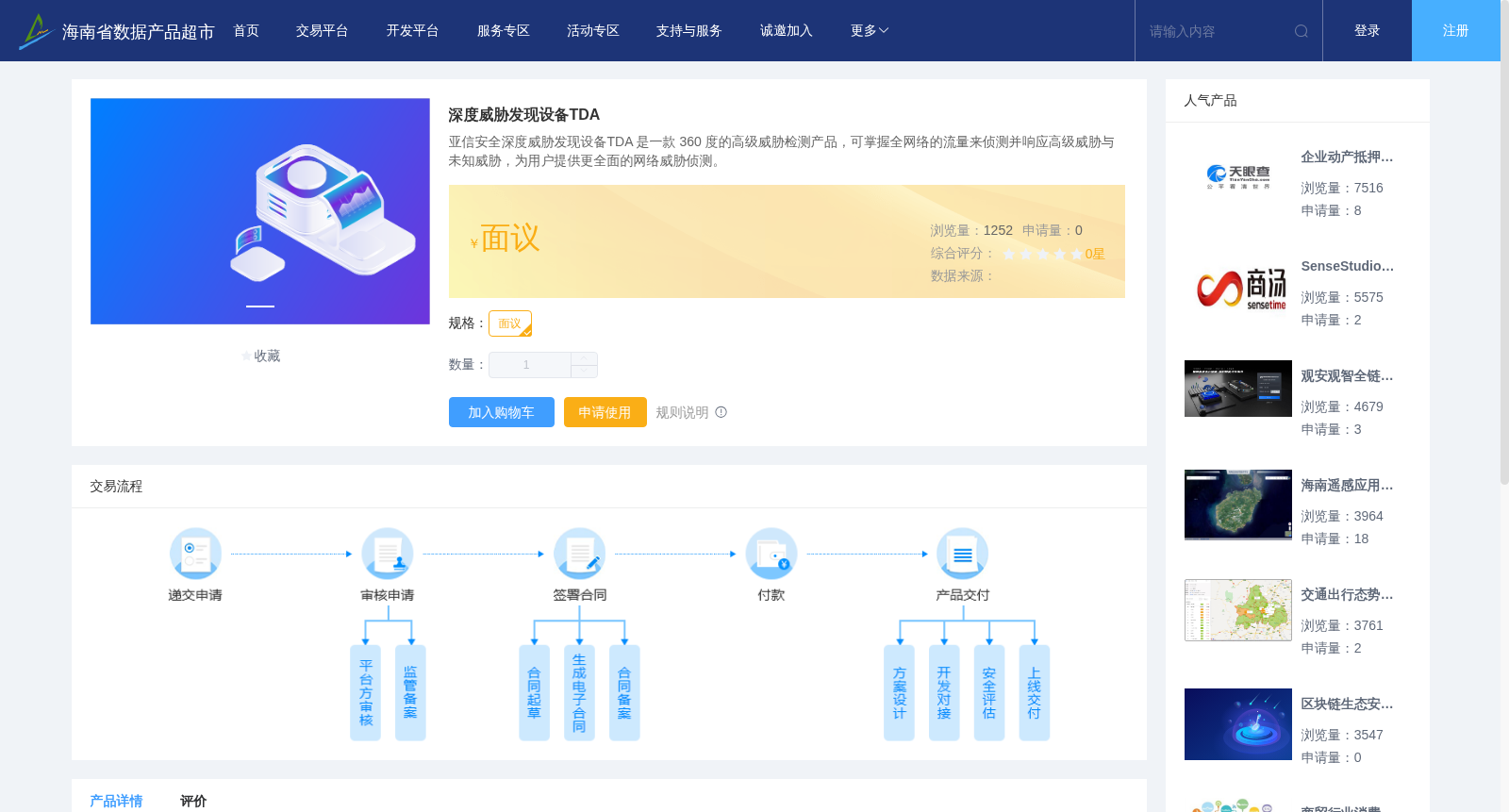Screen dimensions: 1509x812
Task: Click the first rating star
Action: [1009, 254]
